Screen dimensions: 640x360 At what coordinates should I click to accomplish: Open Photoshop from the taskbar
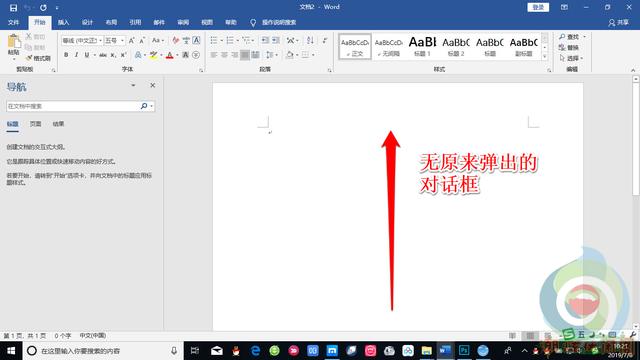464,351
